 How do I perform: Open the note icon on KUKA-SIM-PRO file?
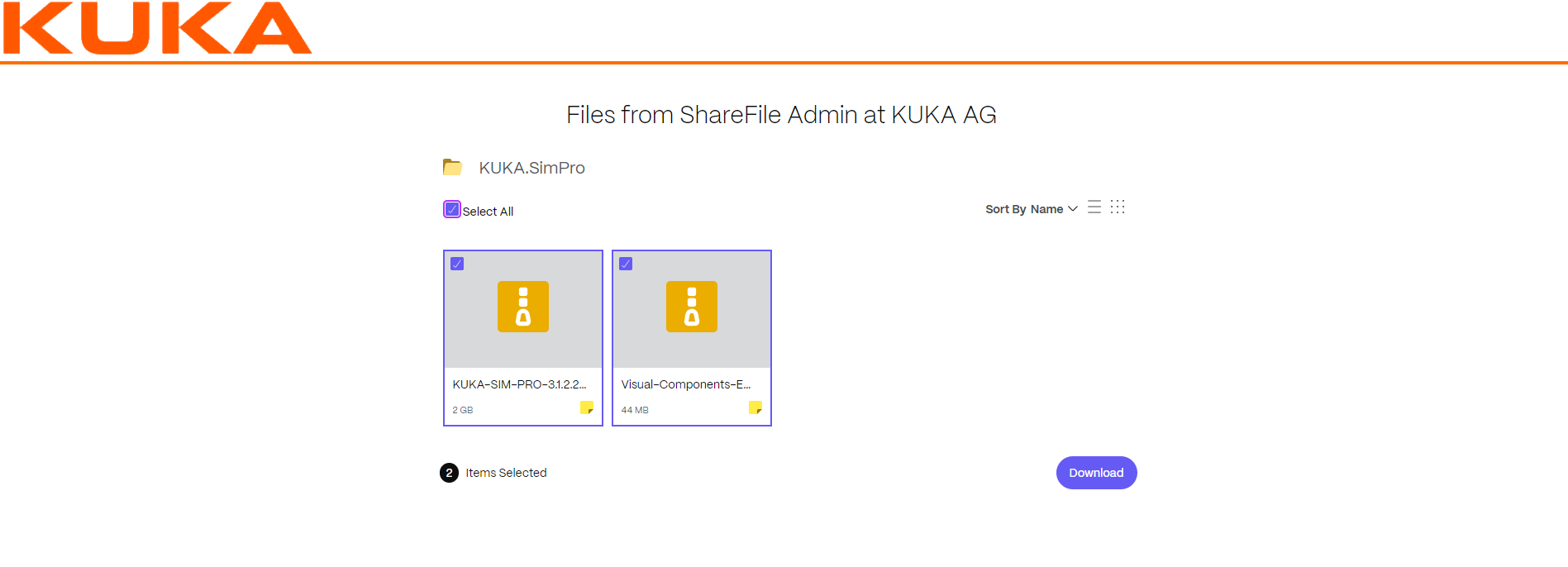click(587, 407)
